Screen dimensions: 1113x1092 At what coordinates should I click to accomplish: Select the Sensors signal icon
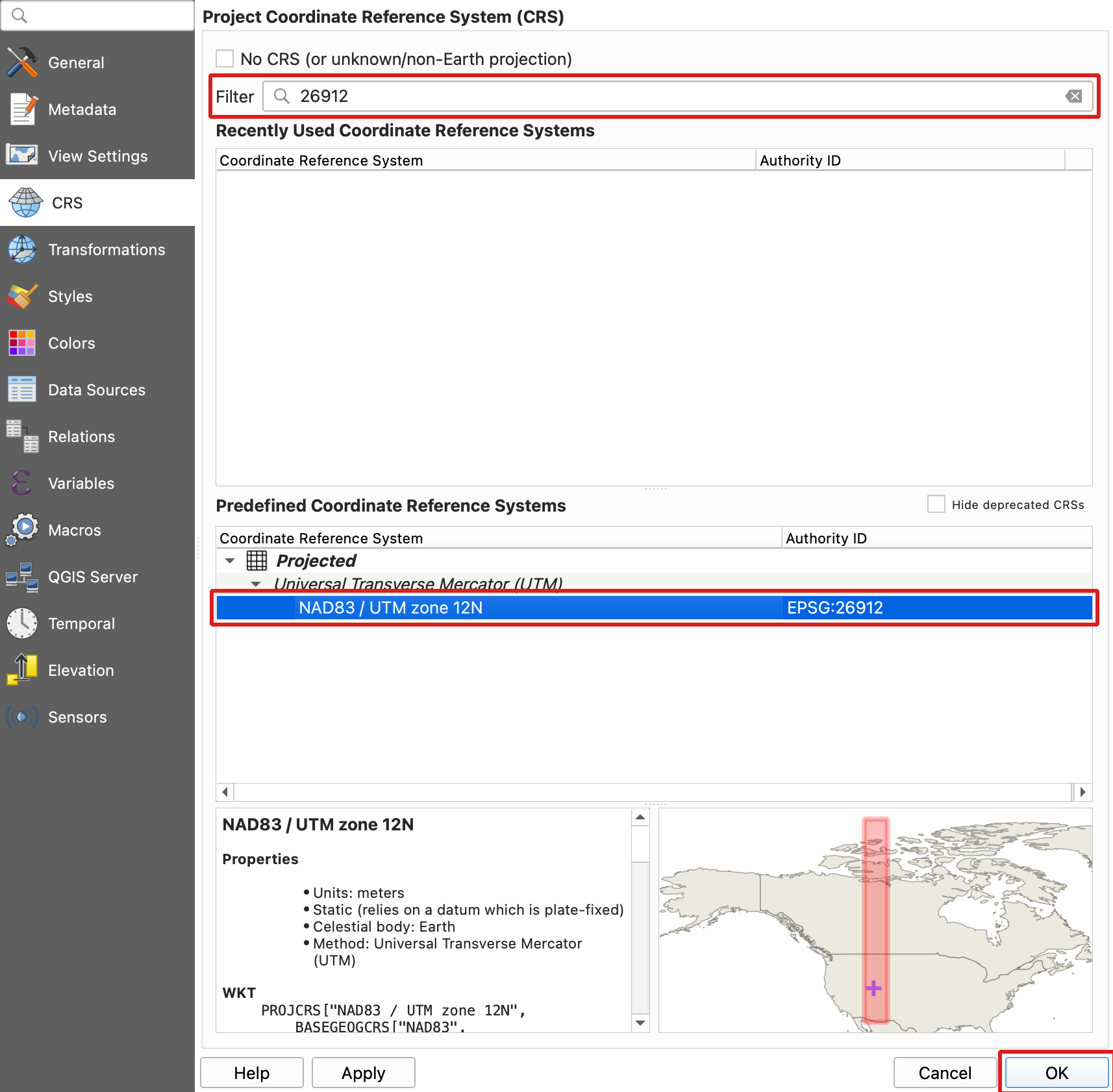[x=22, y=717]
